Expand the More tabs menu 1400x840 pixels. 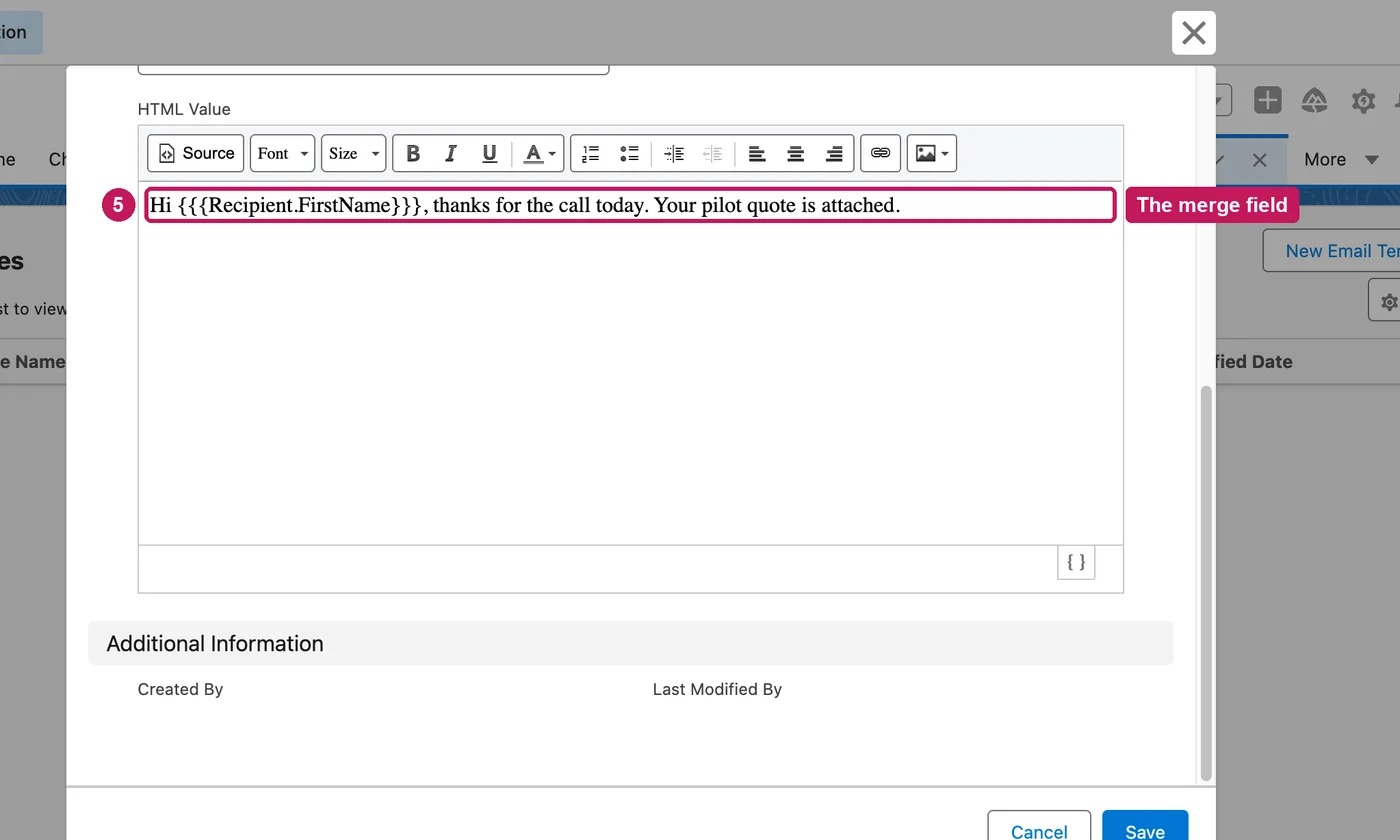point(1341,159)
